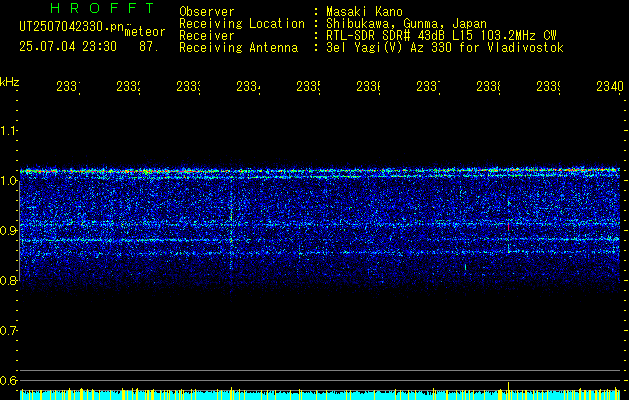The height and width of the screenshot is (400, 629).
Task: Click the 0.8 frequency axis label
Action: 8,280
